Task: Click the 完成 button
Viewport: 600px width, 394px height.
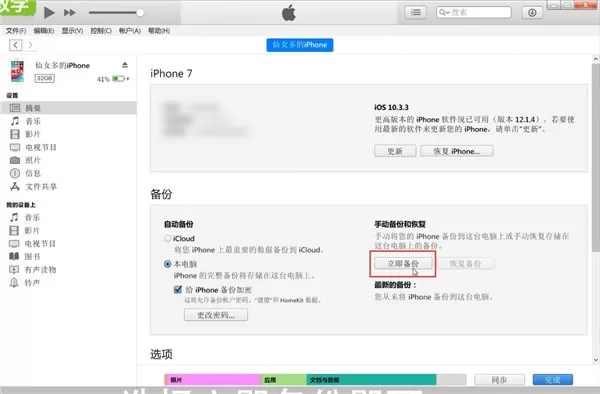Action: [x=553, y=379]
